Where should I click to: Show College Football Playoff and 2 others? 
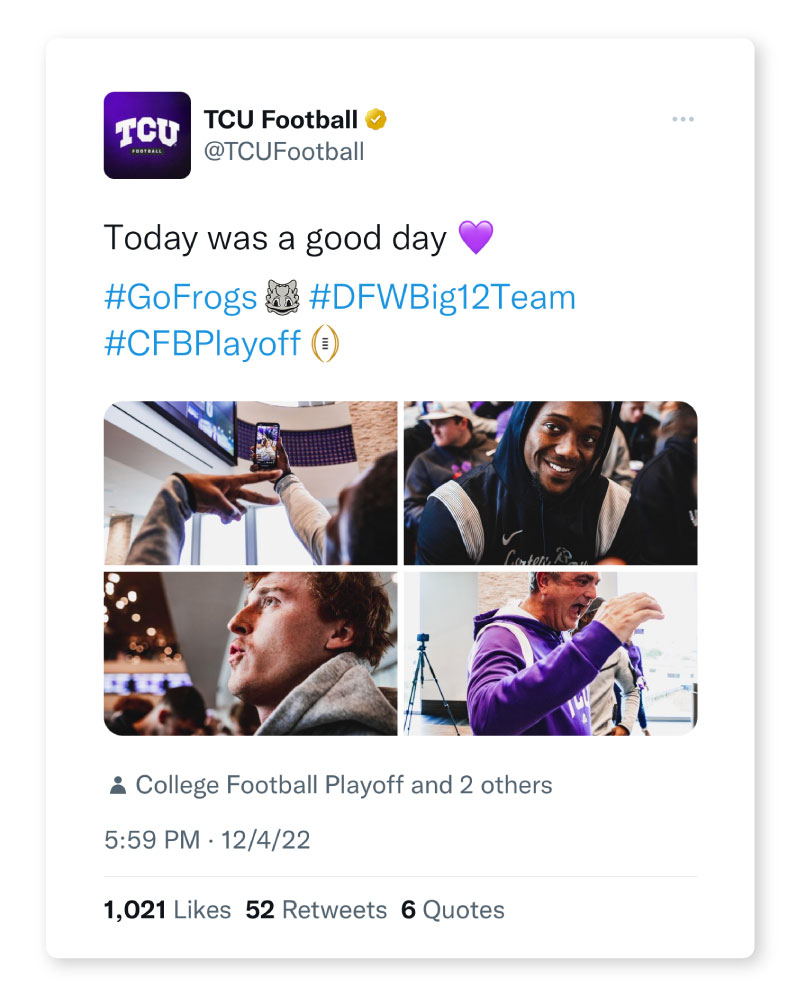click(x=344, y=786)
